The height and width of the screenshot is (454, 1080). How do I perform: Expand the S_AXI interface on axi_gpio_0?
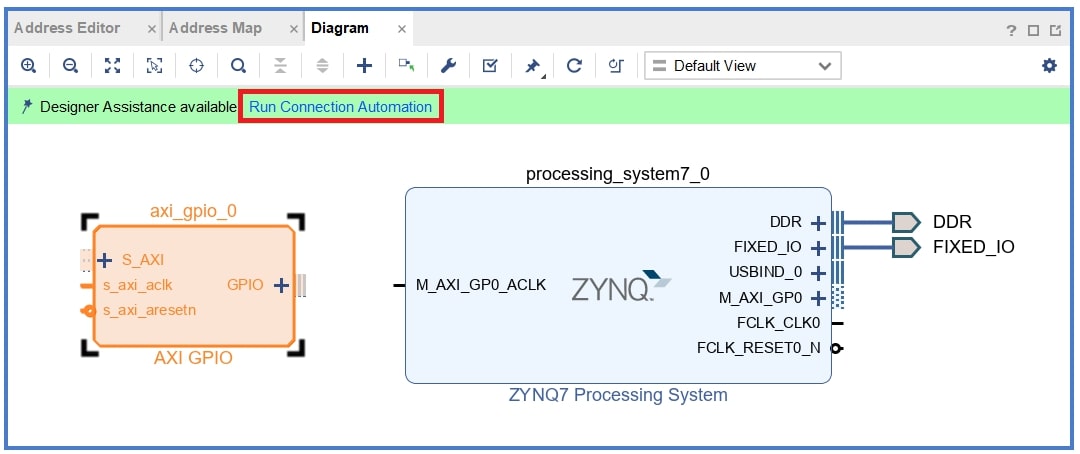click(105, 260)
